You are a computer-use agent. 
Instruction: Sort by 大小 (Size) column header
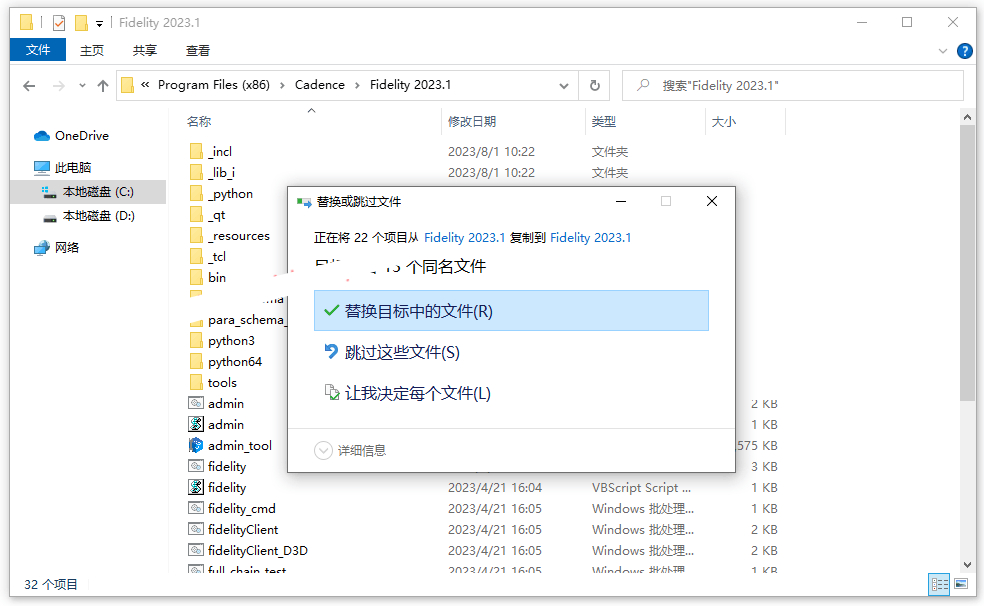click(x=724, y=122)
